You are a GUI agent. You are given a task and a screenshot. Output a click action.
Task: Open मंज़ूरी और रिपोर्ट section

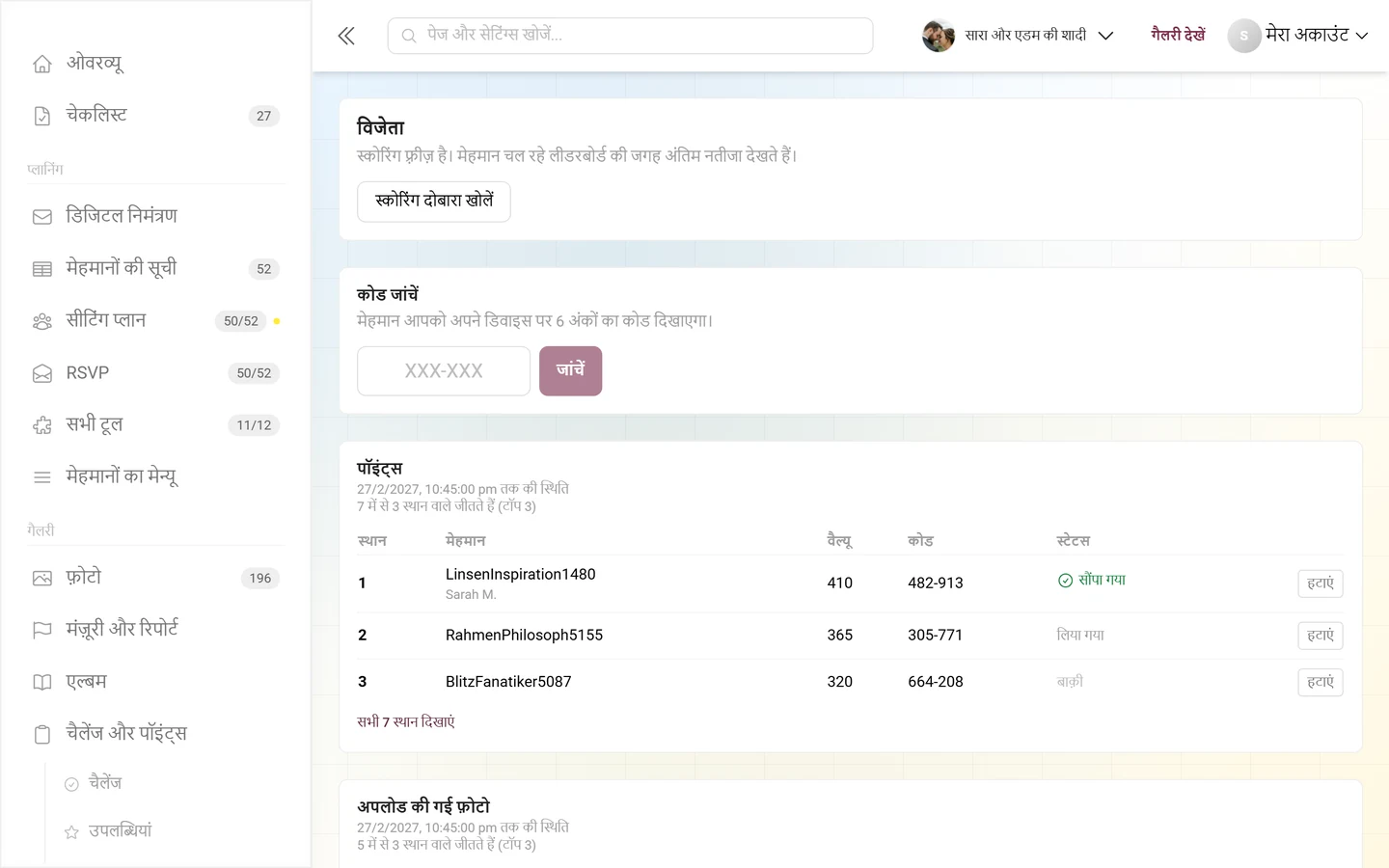click(x=154, y=630)
